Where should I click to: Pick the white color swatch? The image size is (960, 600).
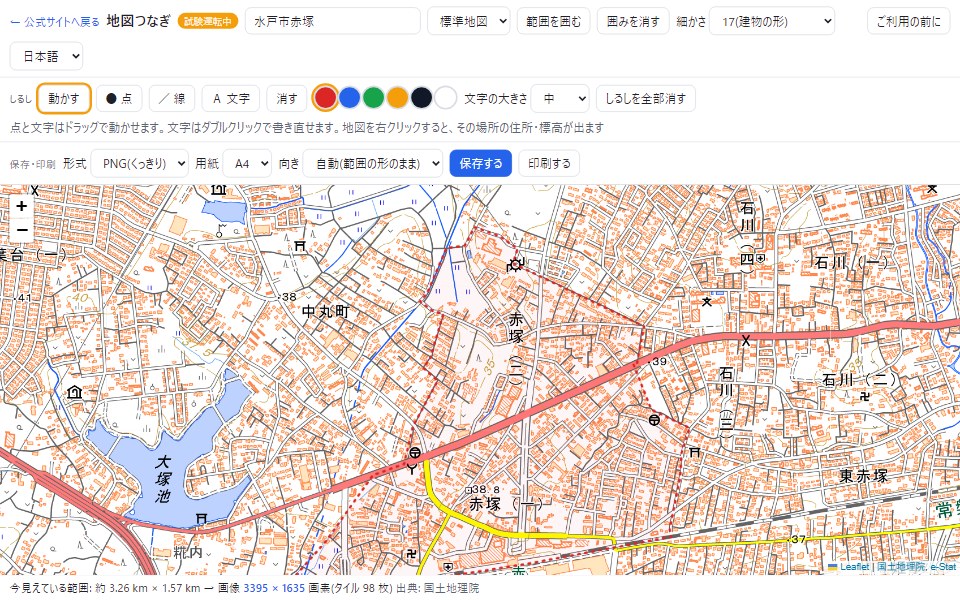[x=446, y=98]
